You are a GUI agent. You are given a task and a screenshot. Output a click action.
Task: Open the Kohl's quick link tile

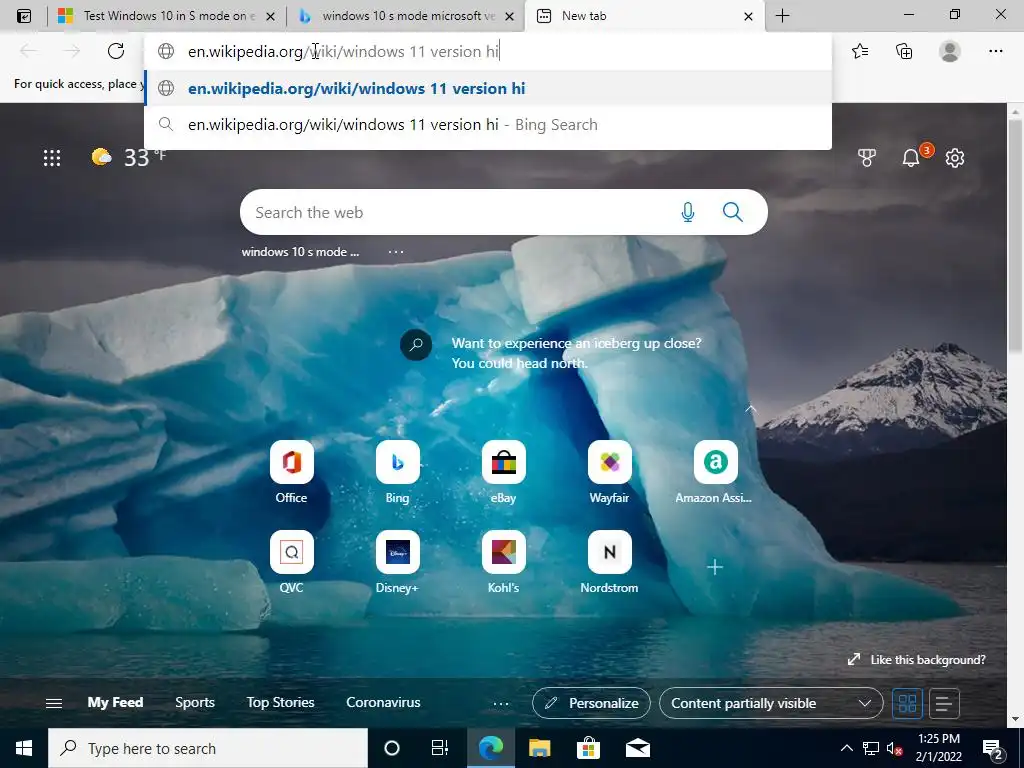pyautogui.click(x=504, y=562)
